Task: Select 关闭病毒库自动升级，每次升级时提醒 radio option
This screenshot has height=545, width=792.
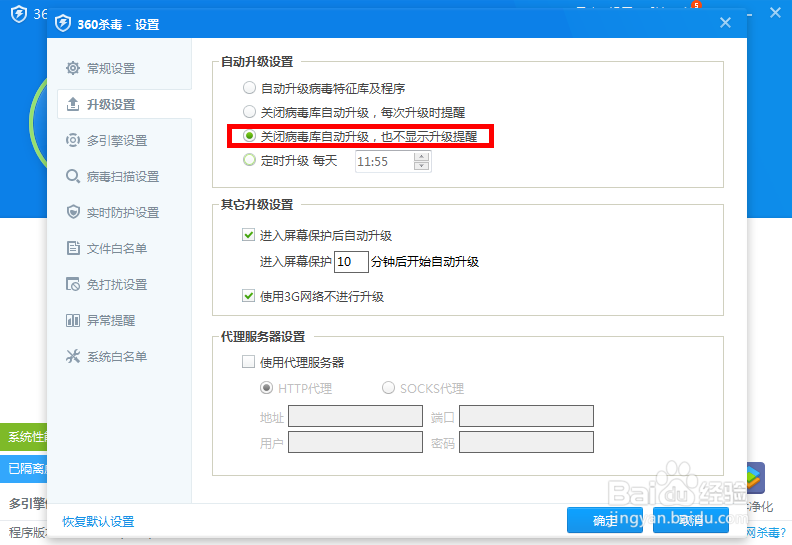Action: pyautogui.click(x=249, y=112)
